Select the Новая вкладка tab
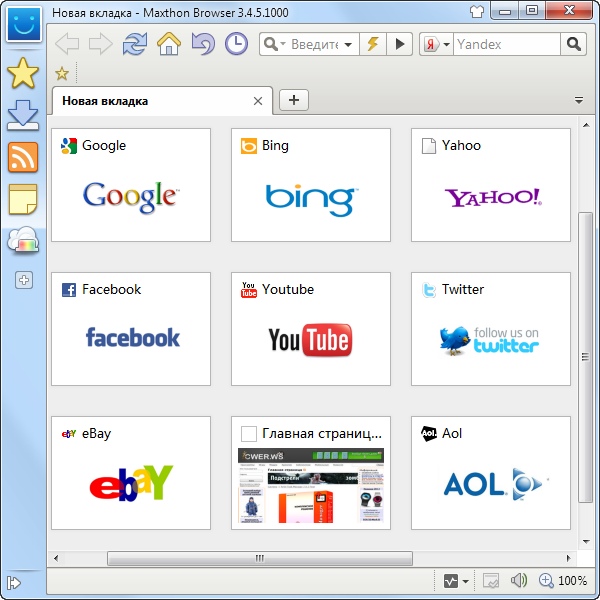Image resolution: width=600 pixels, height=600 pixels. [x=150, y=101]
